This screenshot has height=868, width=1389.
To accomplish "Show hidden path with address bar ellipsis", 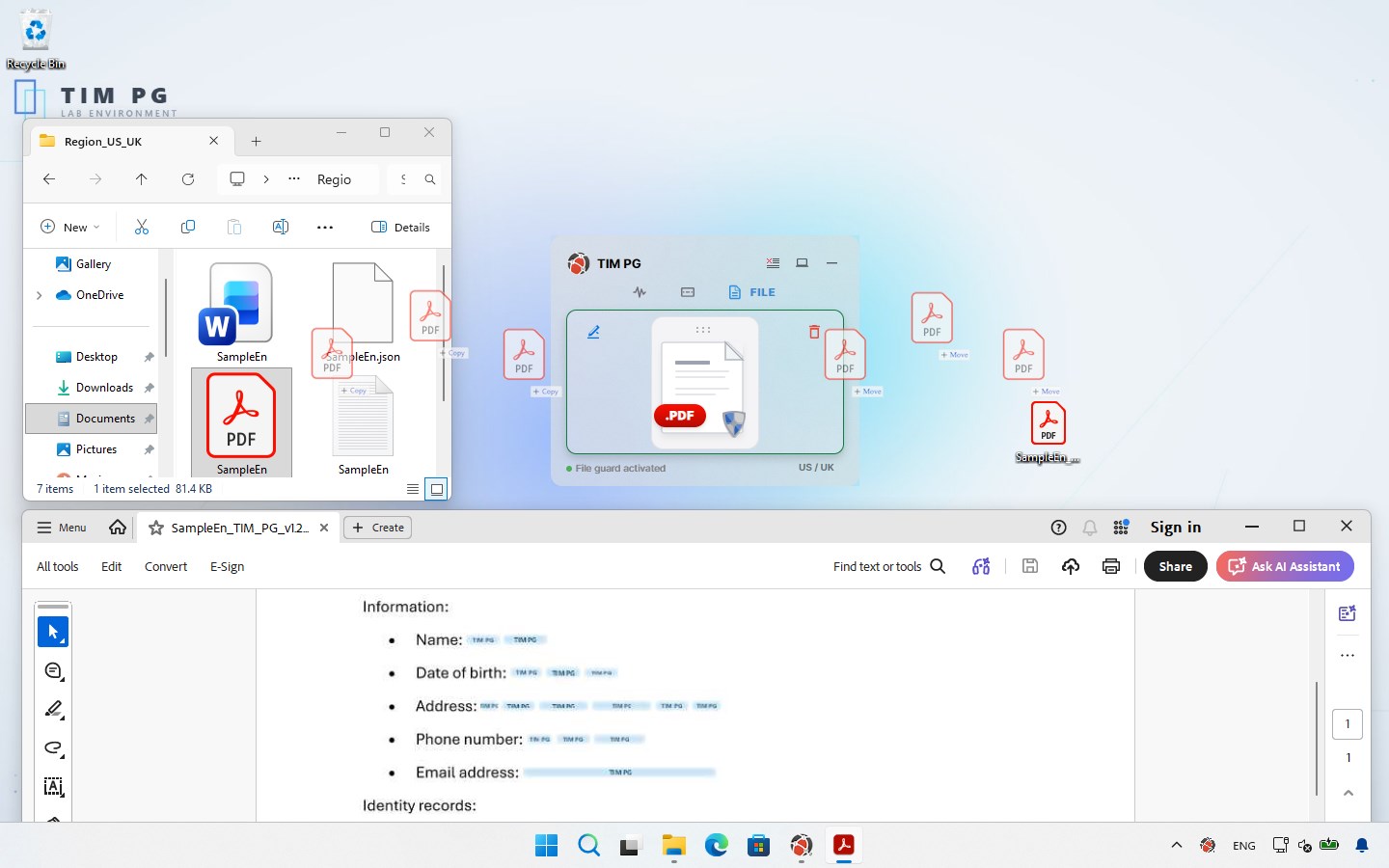I will [294, 179].
